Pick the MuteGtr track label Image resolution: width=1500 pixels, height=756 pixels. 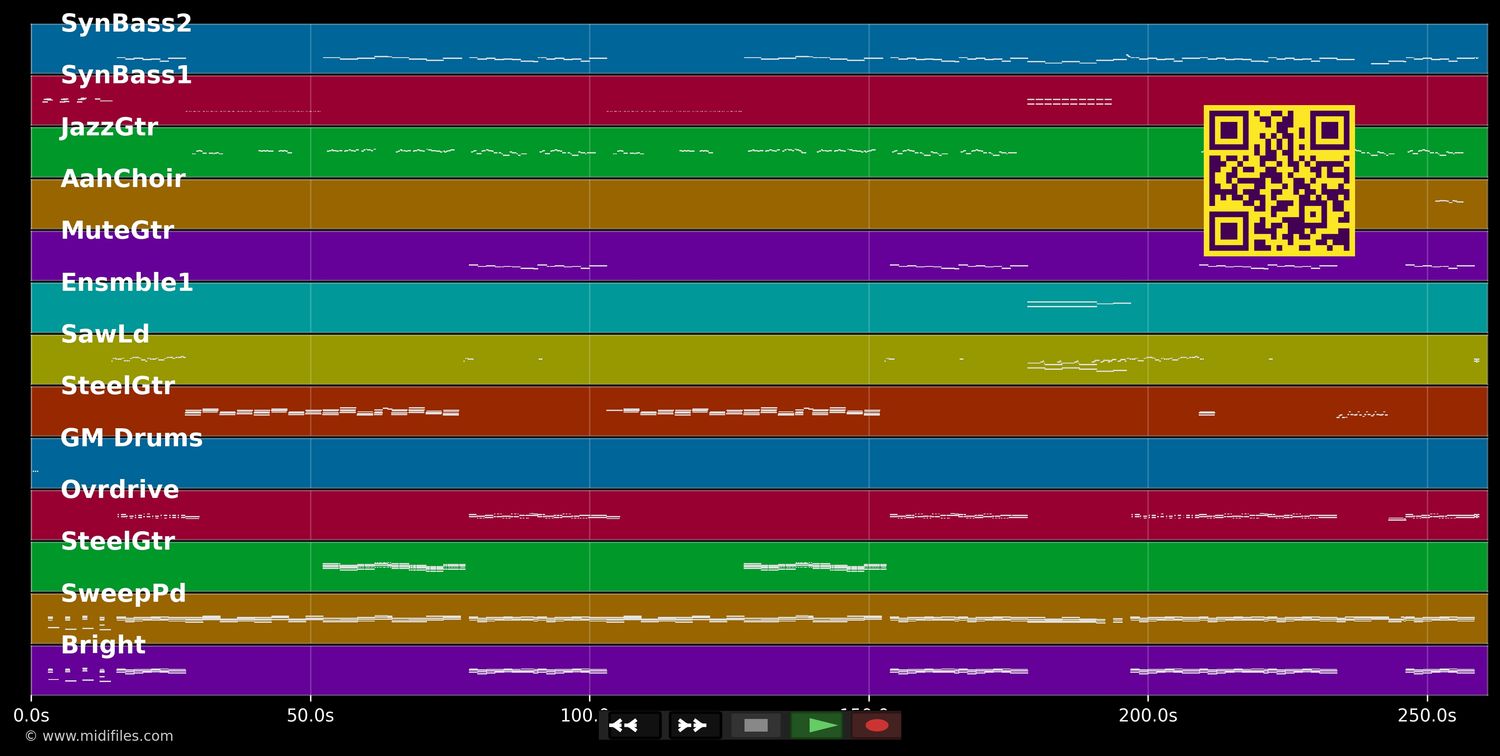click(117, 231)
